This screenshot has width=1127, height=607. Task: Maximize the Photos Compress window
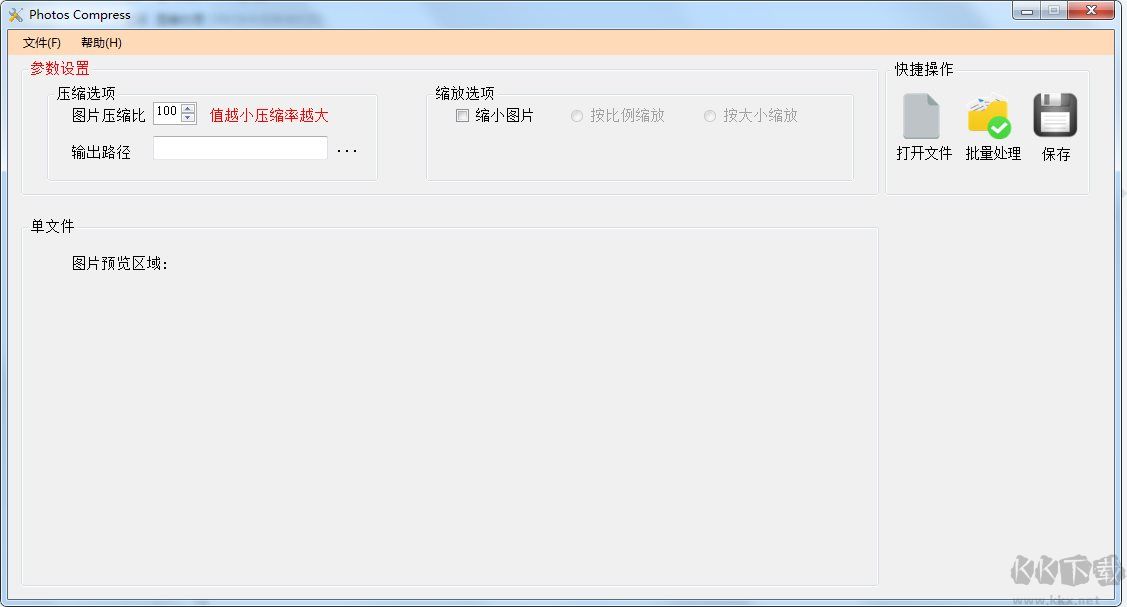(x=1054, y=11)
